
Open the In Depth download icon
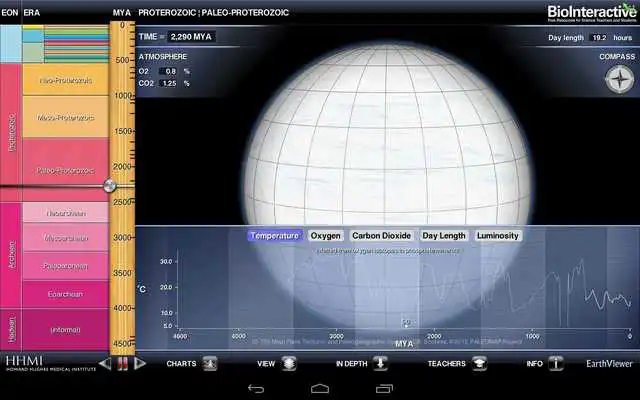coord(380,363)
